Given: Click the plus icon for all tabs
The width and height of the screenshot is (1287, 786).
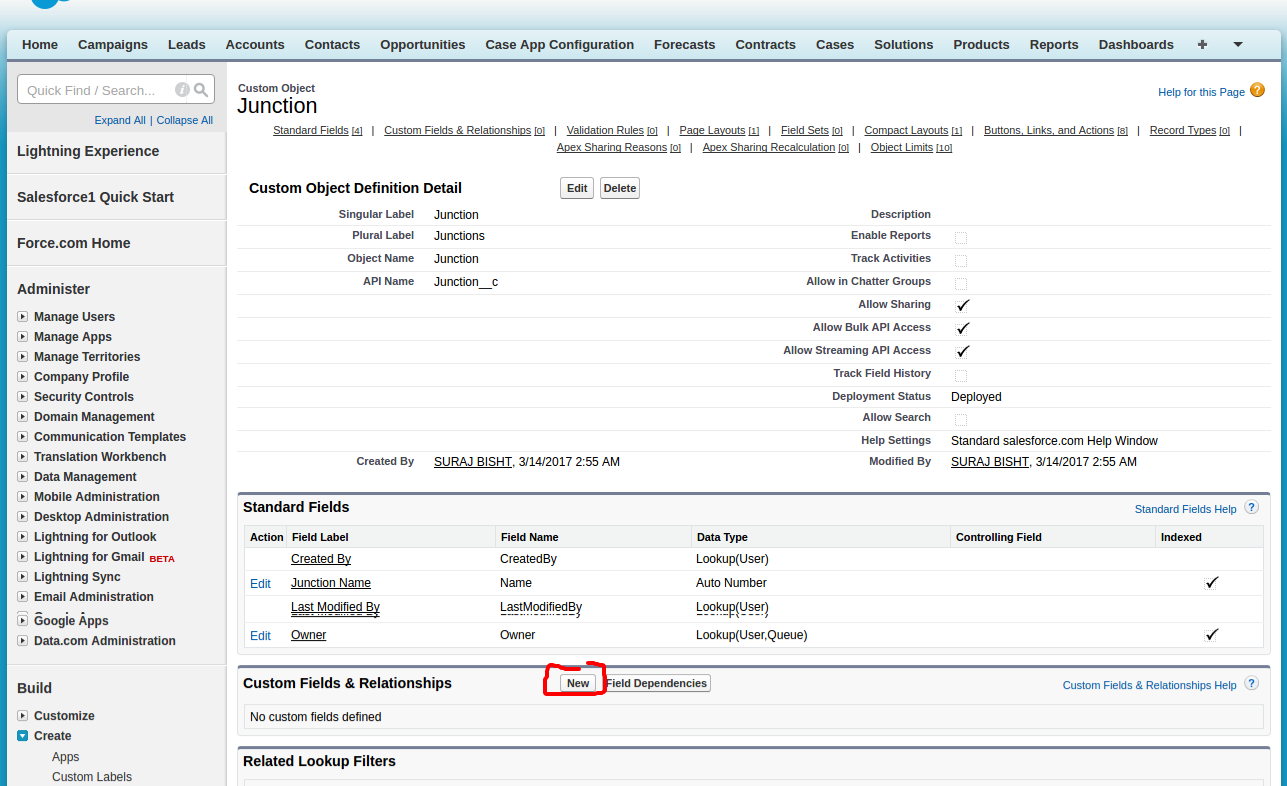Looking at the screenshot, I should (x=1202, y=45).
